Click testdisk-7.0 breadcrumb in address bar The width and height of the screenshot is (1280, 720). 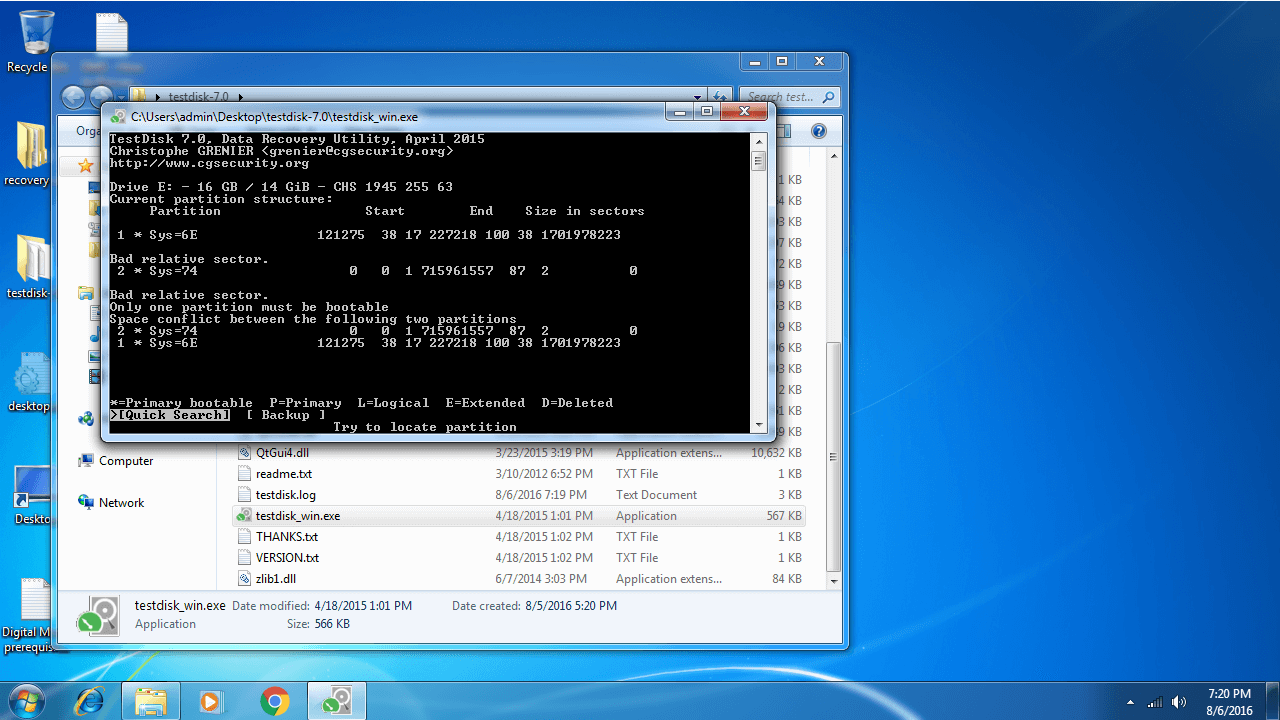click(x=198, y=97)
